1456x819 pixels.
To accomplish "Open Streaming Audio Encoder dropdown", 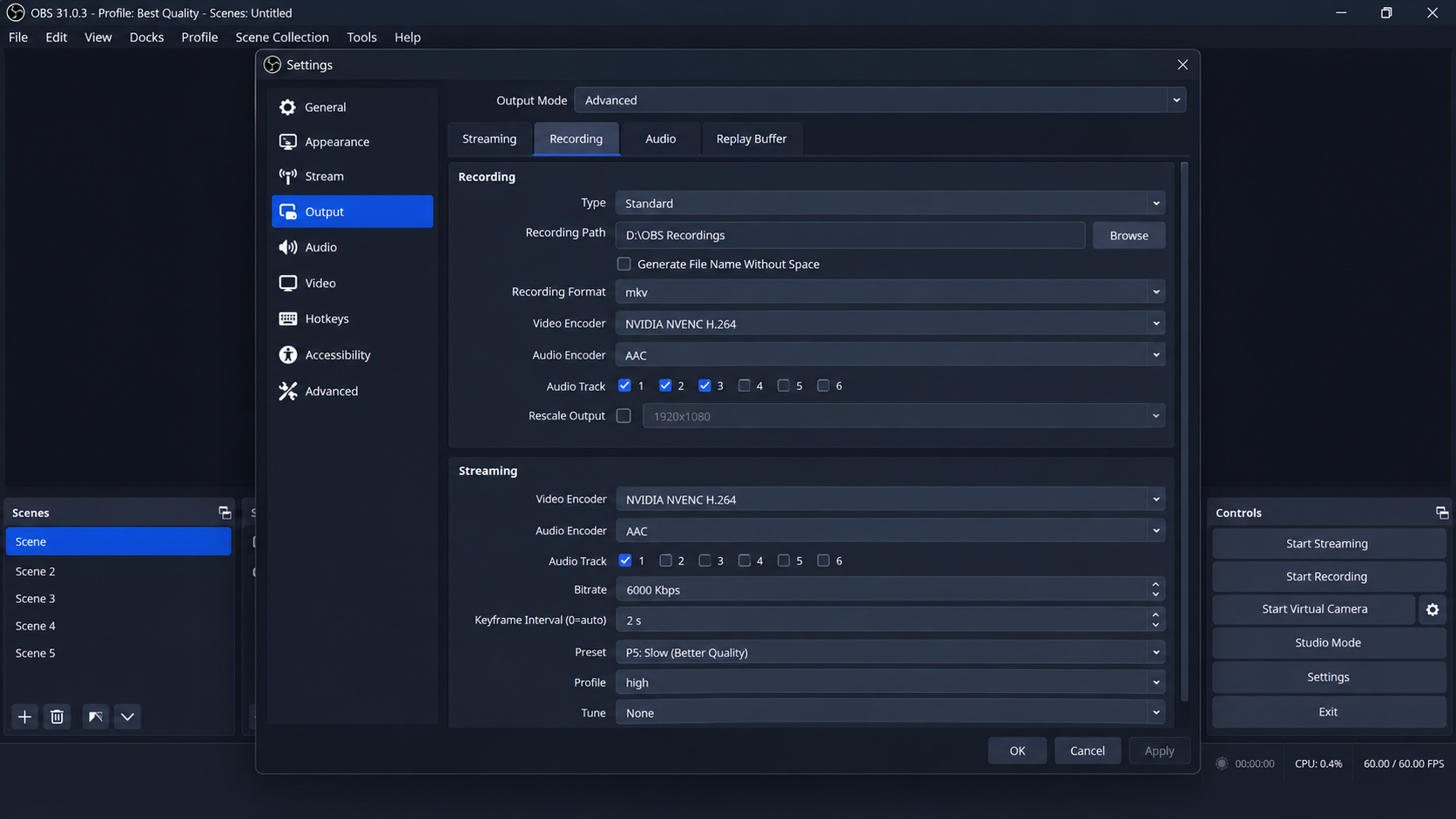I will tap(890, 531).
